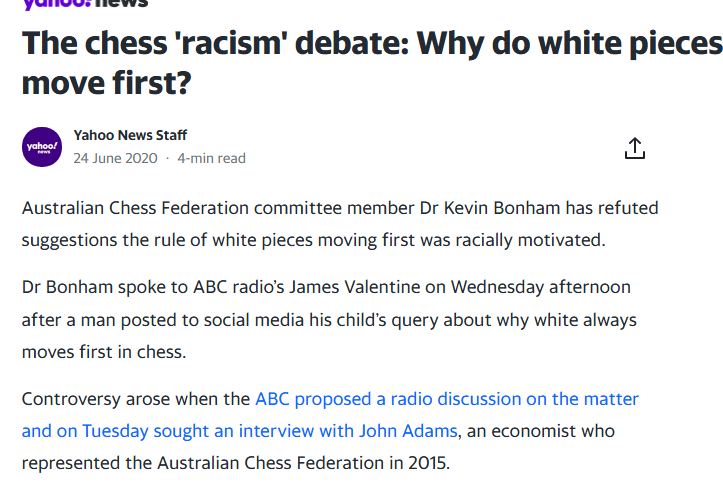723x494 pixels.
Task: Click 'an economist who' after the link
Action: 541,431
